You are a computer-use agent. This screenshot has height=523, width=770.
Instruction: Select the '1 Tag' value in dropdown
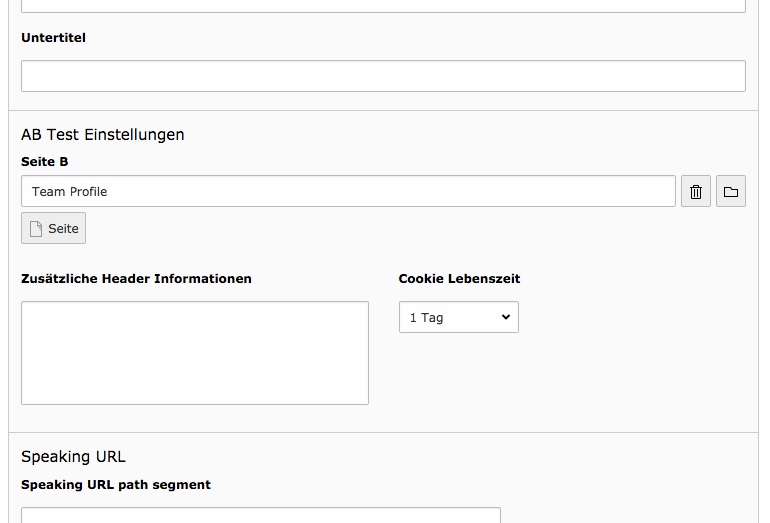427,318
